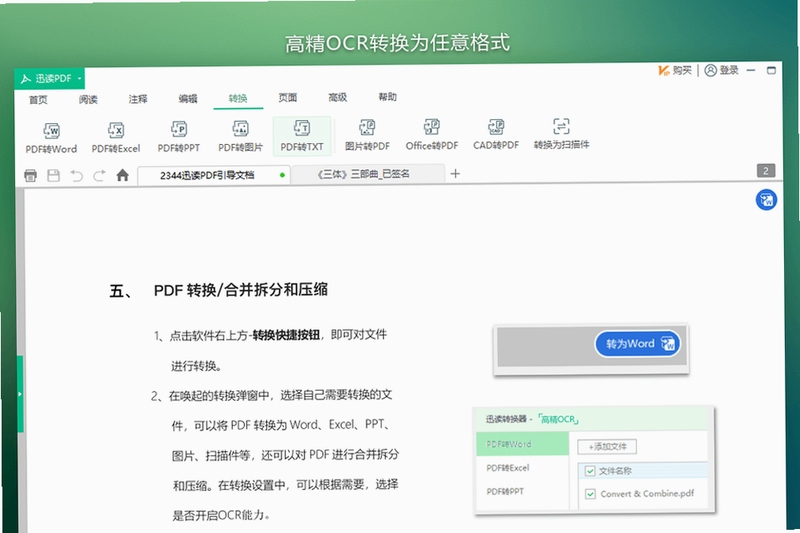Select the 2344迅读PDF引导文档 document tab

tap(214, 175)
